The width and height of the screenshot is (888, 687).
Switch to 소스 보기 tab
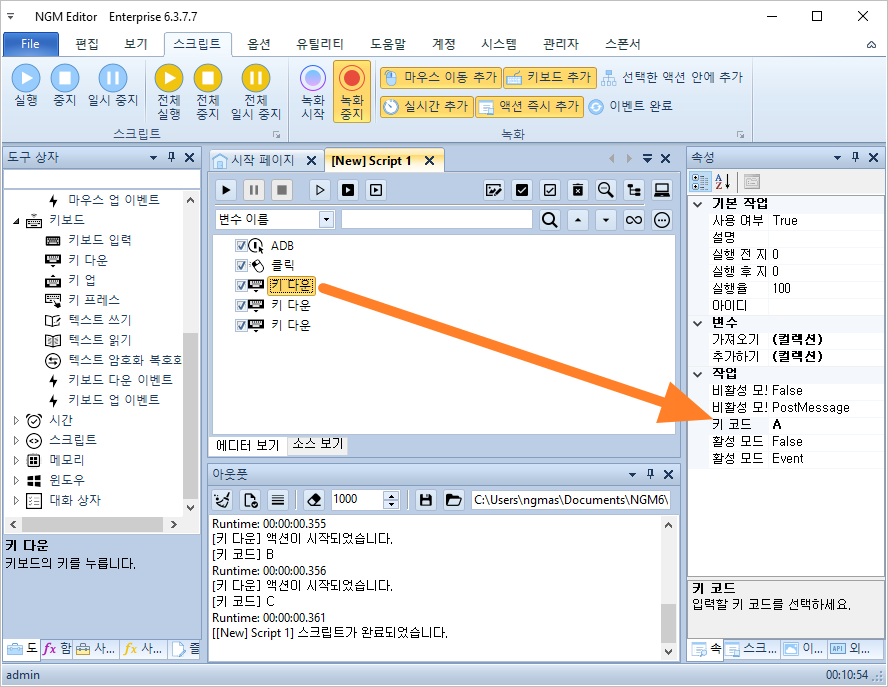point(318,444)
